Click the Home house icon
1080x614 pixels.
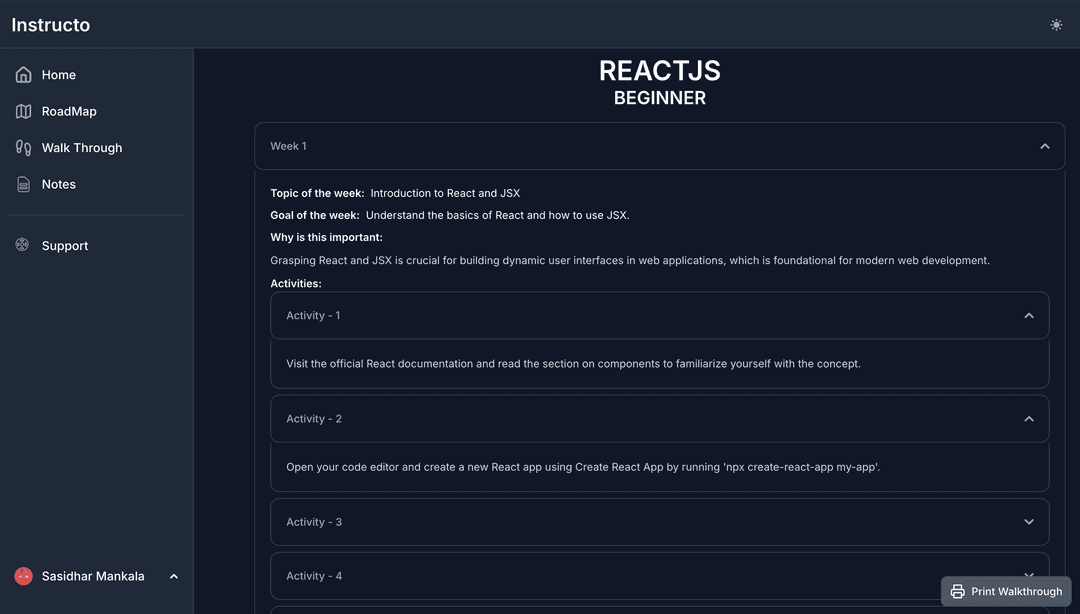pyautogui.click(x=23, y=74)
